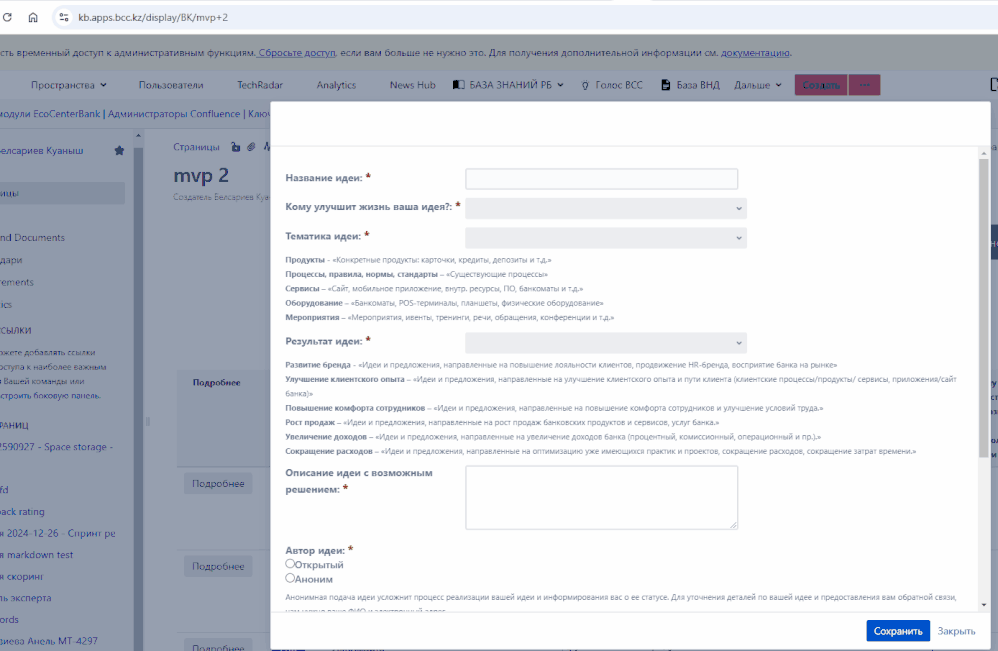
Task: Open Голос ВСС via its lamp icon
Action: 585,85
